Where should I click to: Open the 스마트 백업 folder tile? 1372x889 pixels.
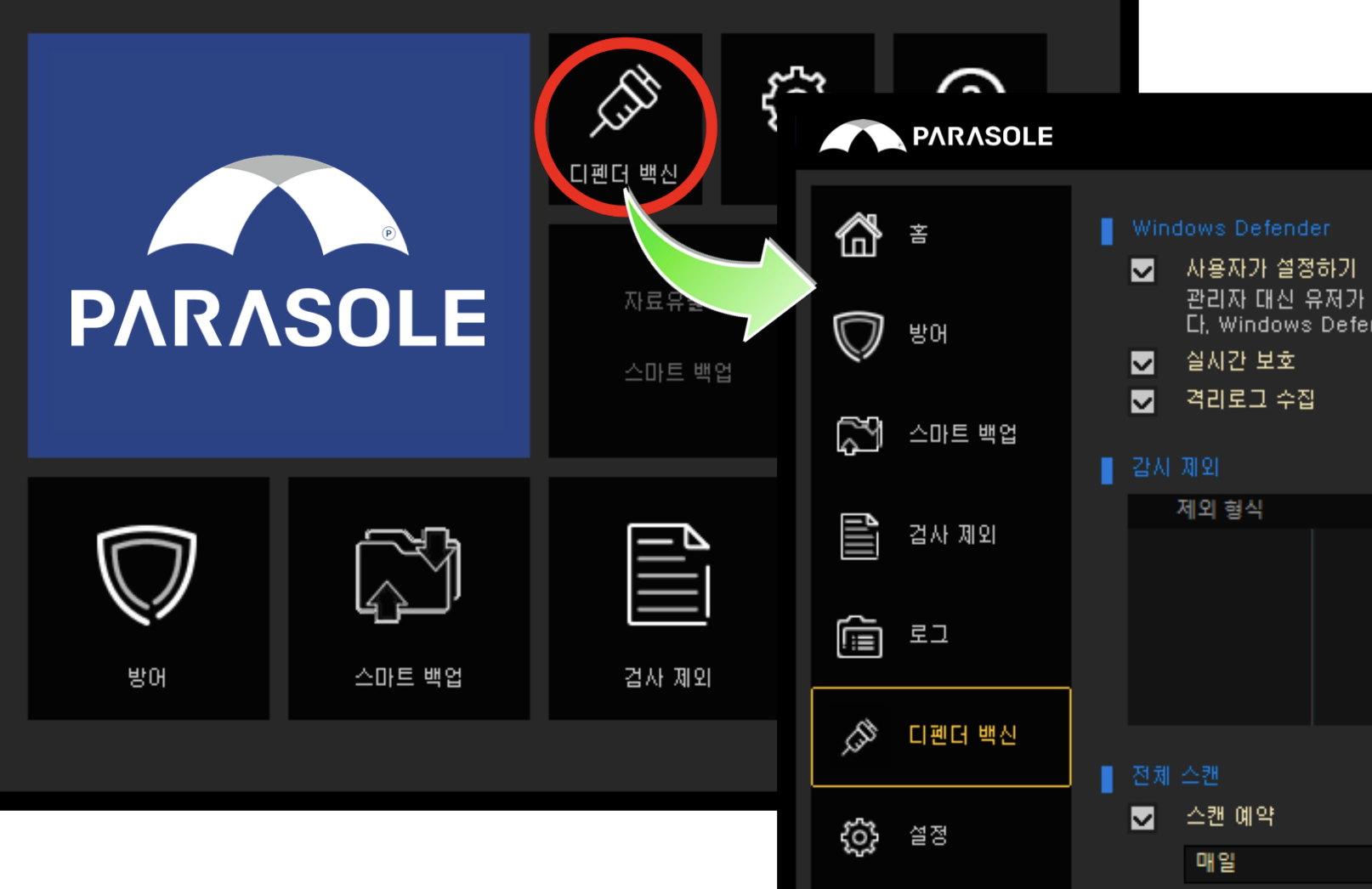coord(409,598)
